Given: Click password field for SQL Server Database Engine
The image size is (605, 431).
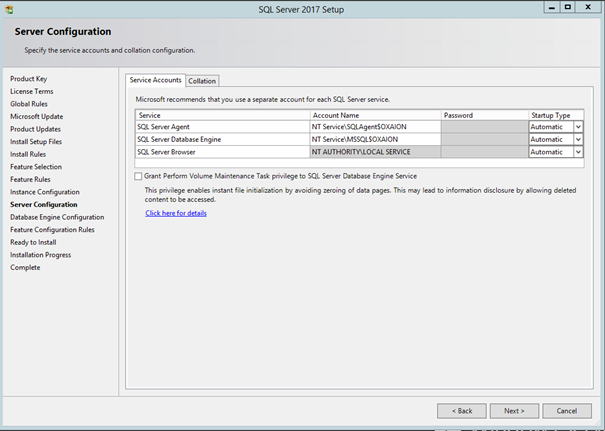Looking at the screenshot, I should pyautogui.click(x=485, y=140).
